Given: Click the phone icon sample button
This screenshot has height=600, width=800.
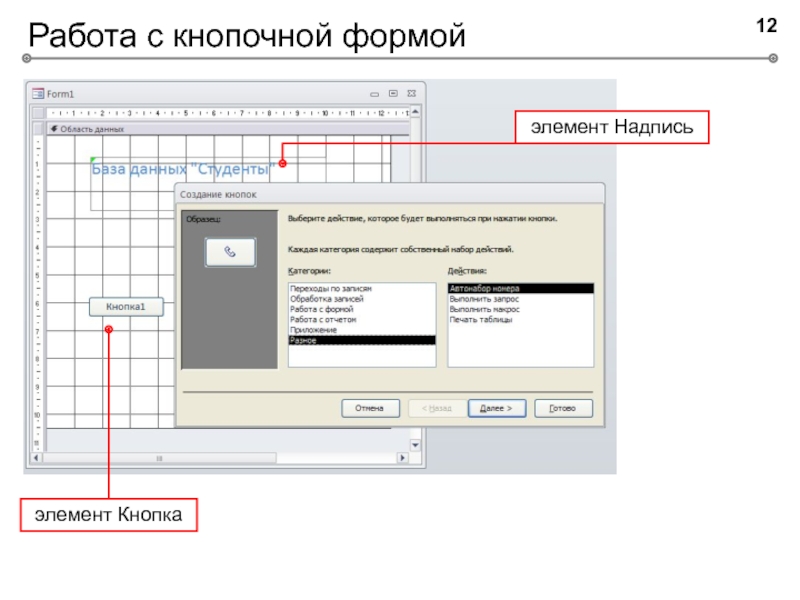Looking at the screenshot, I should click(x=231, y=252).
